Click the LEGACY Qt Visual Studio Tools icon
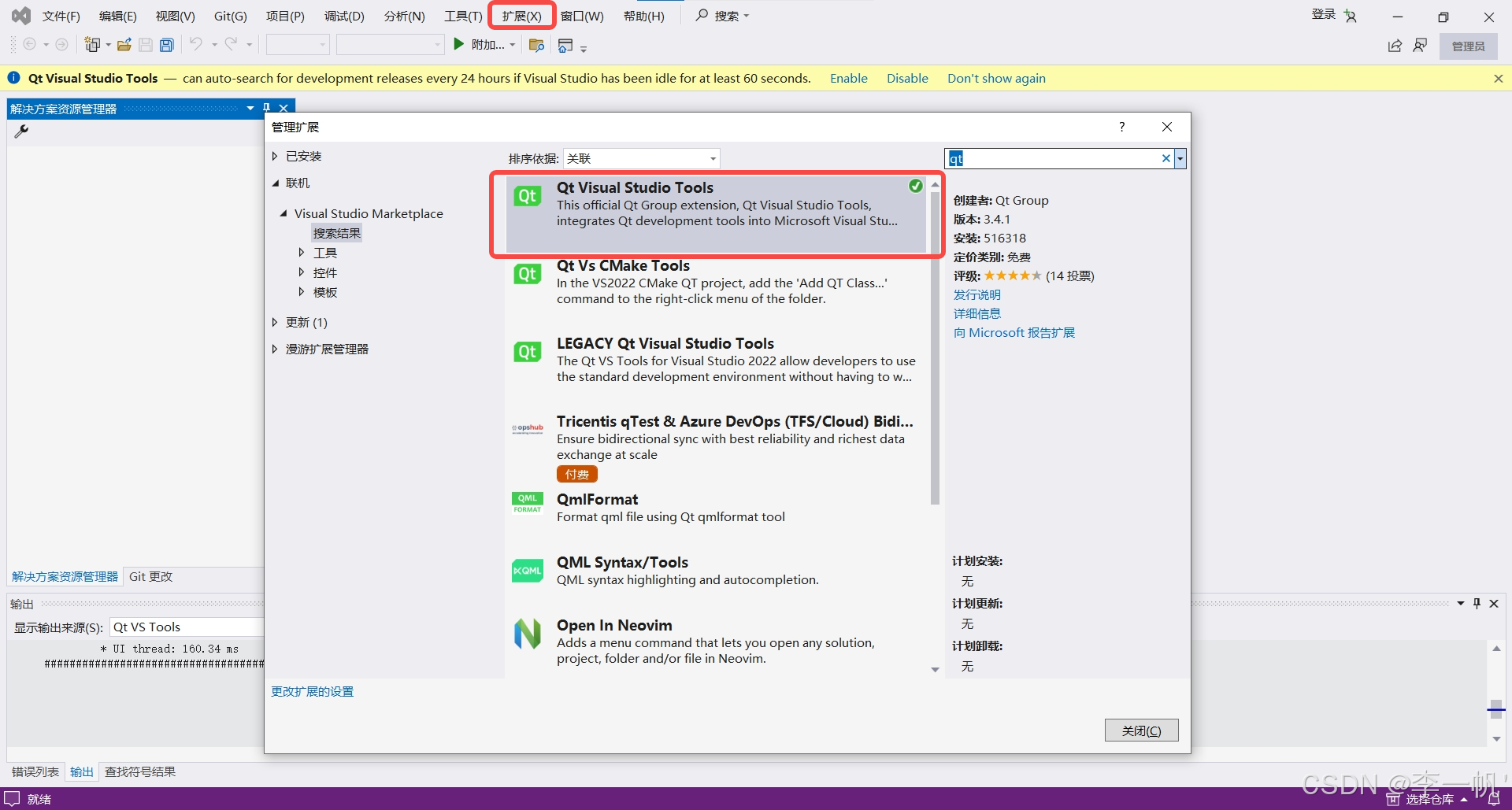Image resolution: width=1512 pixels, height=810 pixels. [x=528, y=352]
